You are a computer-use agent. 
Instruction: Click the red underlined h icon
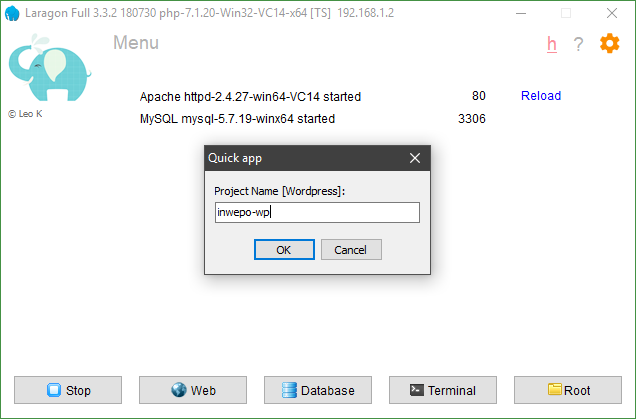552,44
